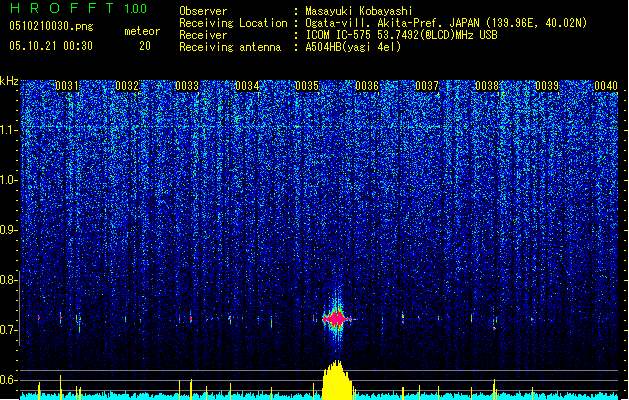The height and width of the screenshot is (400, 629).
Task: Click the large pink meteor echo burst
Action: (336, 319)
